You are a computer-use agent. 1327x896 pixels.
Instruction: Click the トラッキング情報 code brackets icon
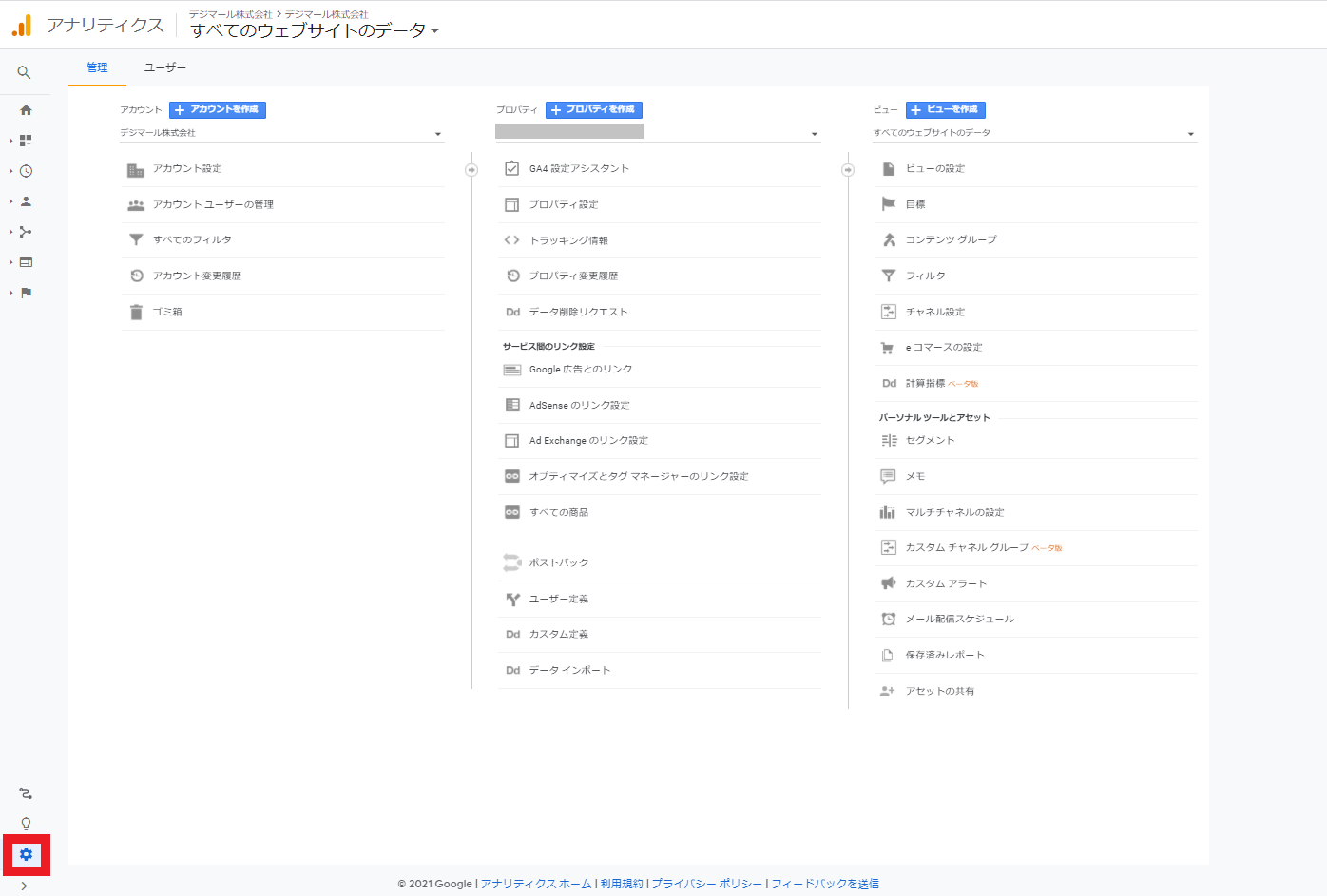pyautogui.click(x=511, y=240)
